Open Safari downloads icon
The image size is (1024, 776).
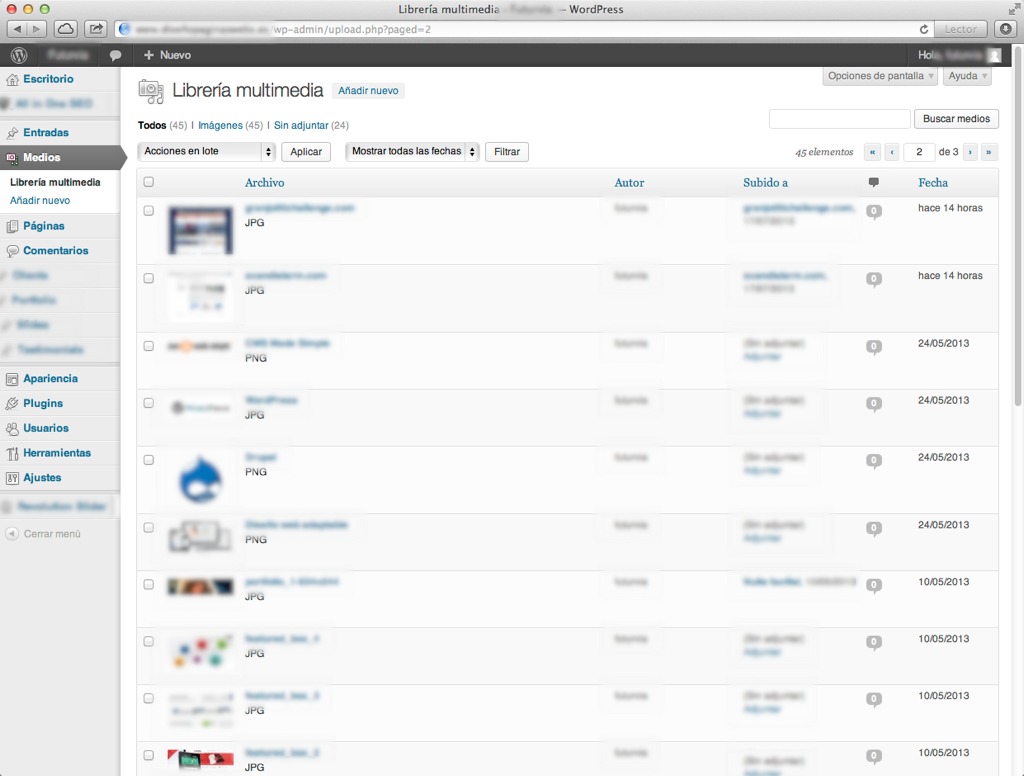pos(1006,29)
